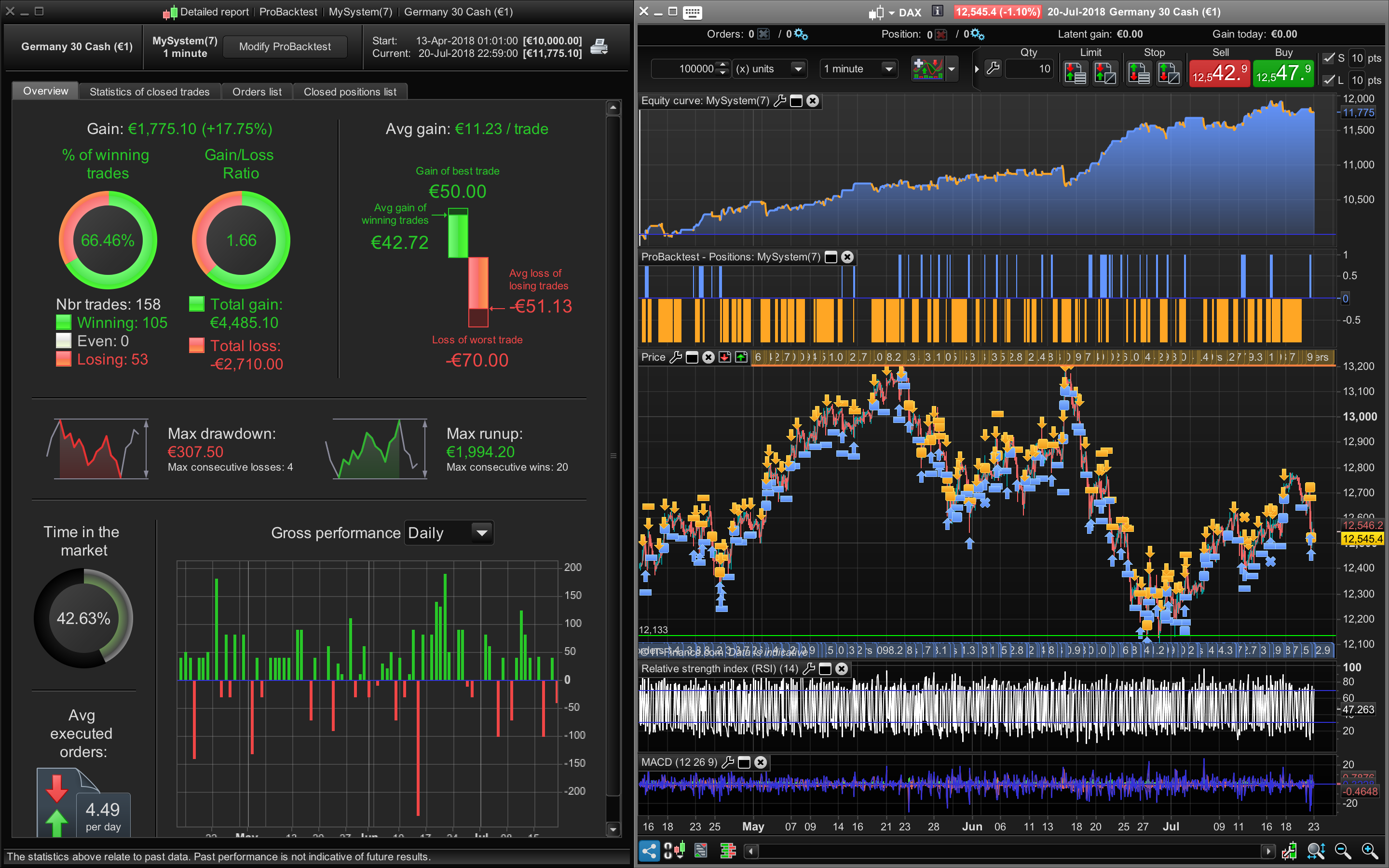Click the print report icon
This screenshot has height=868, width=1389.
599,46
